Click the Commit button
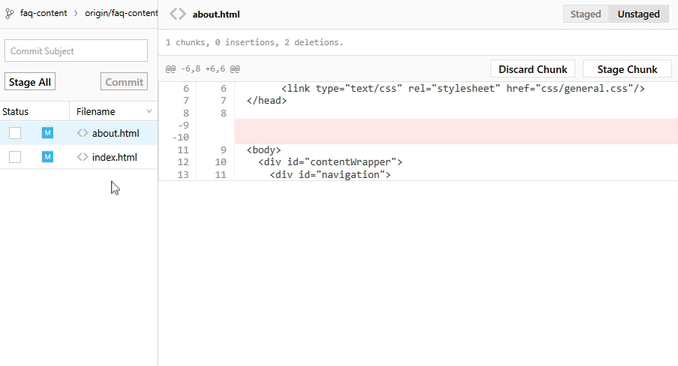The height and width of the screenshot is (366, 678). coord(124,82)
